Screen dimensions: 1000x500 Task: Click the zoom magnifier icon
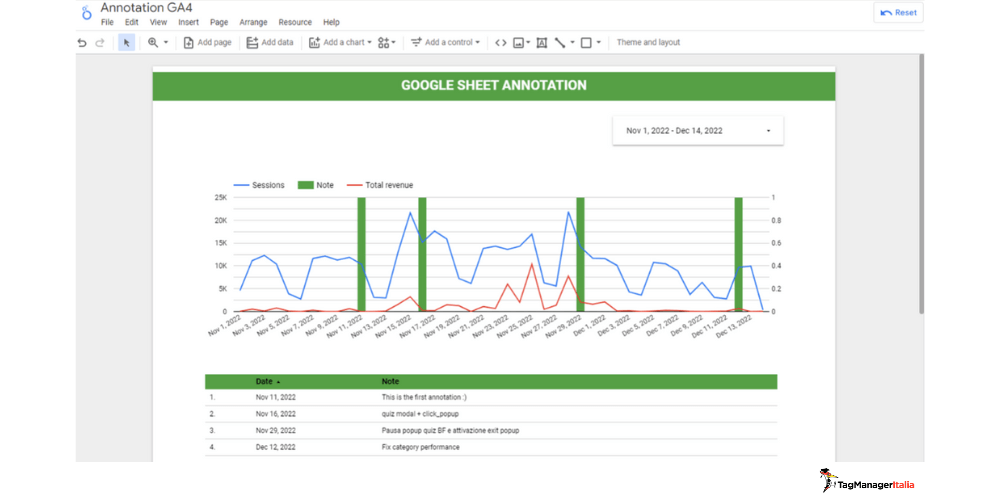[153, 43]
